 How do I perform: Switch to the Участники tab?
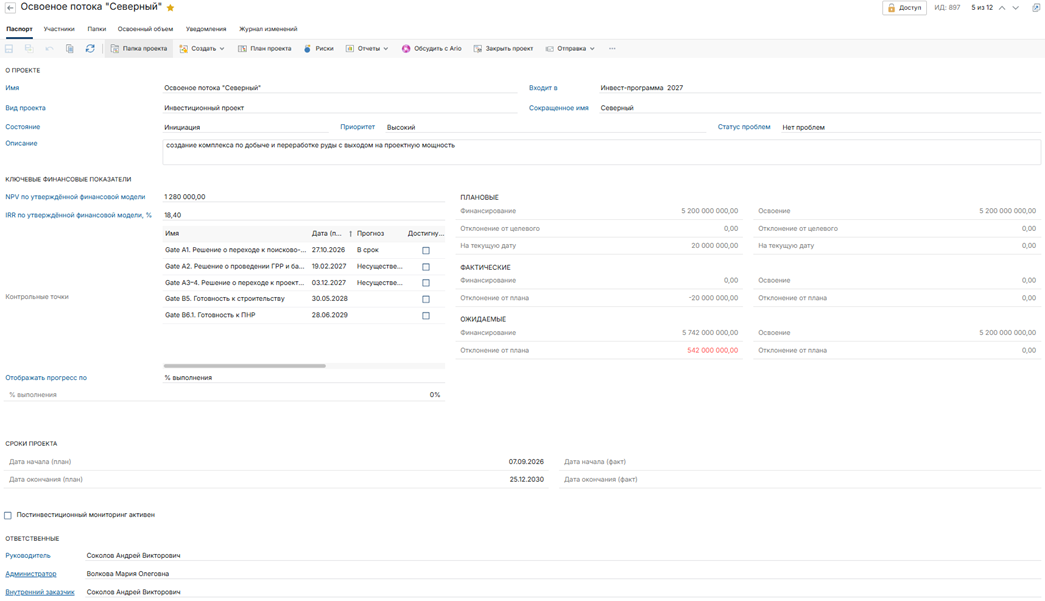click(59, 29)
